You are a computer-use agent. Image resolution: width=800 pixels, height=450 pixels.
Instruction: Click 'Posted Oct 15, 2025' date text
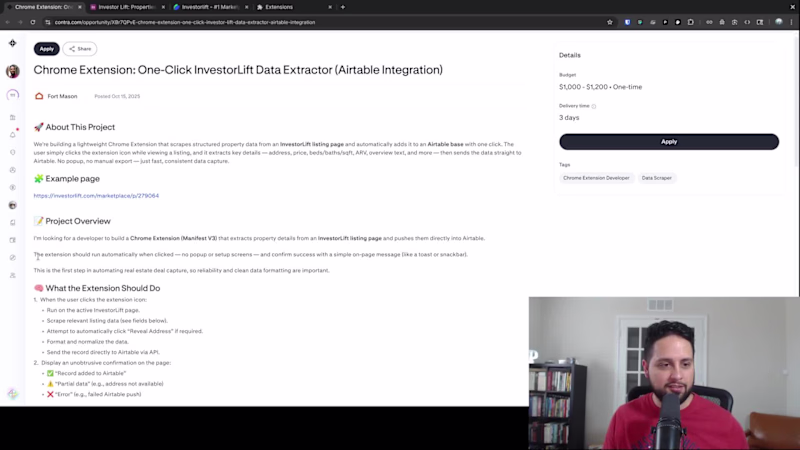pos(117,96)
